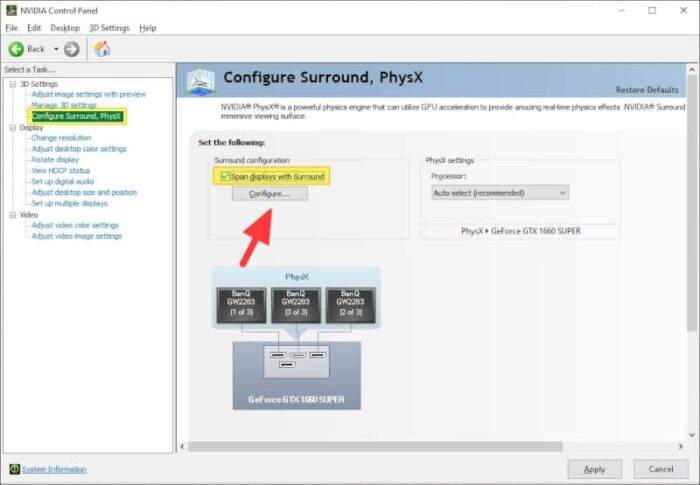Select BenQ GW2283 (1 of 3) display

241,305
